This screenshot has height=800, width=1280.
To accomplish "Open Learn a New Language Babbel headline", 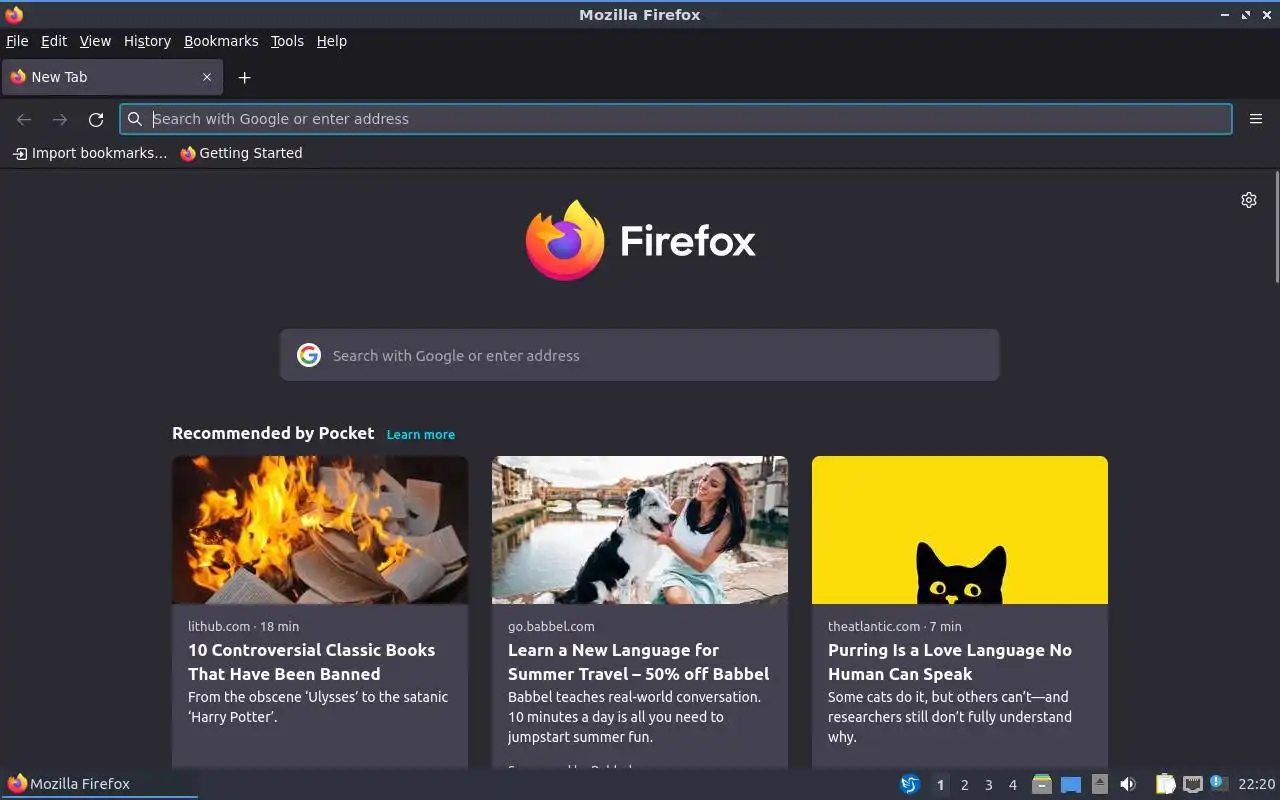I will pos(638,662).
